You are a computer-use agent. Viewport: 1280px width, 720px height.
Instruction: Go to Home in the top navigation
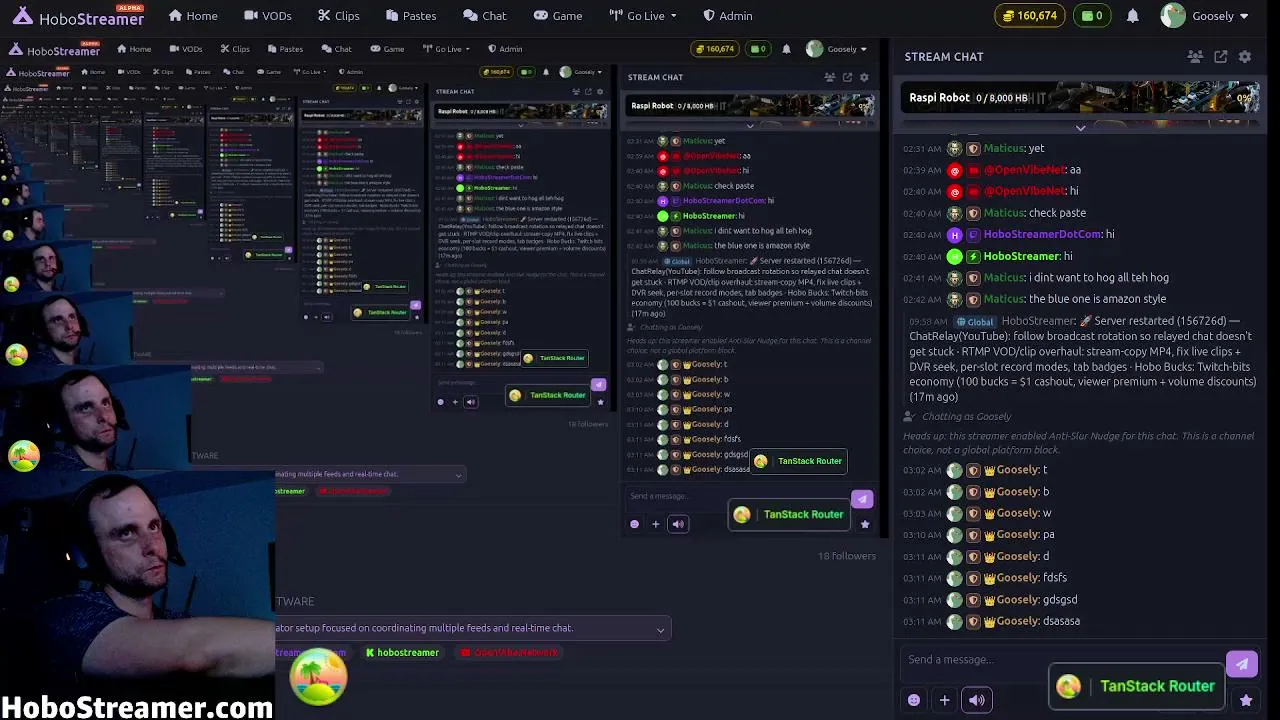193,16
